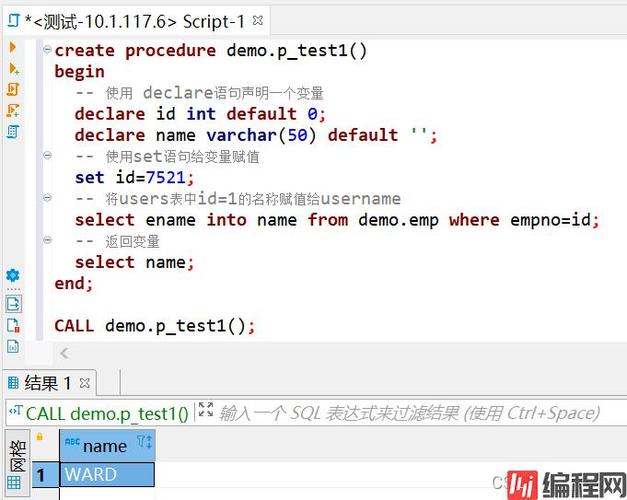The width and height of the screenshot is (627, 500).
Task: Switch to the 网格 grid view tab
Action: pos(17,463)
